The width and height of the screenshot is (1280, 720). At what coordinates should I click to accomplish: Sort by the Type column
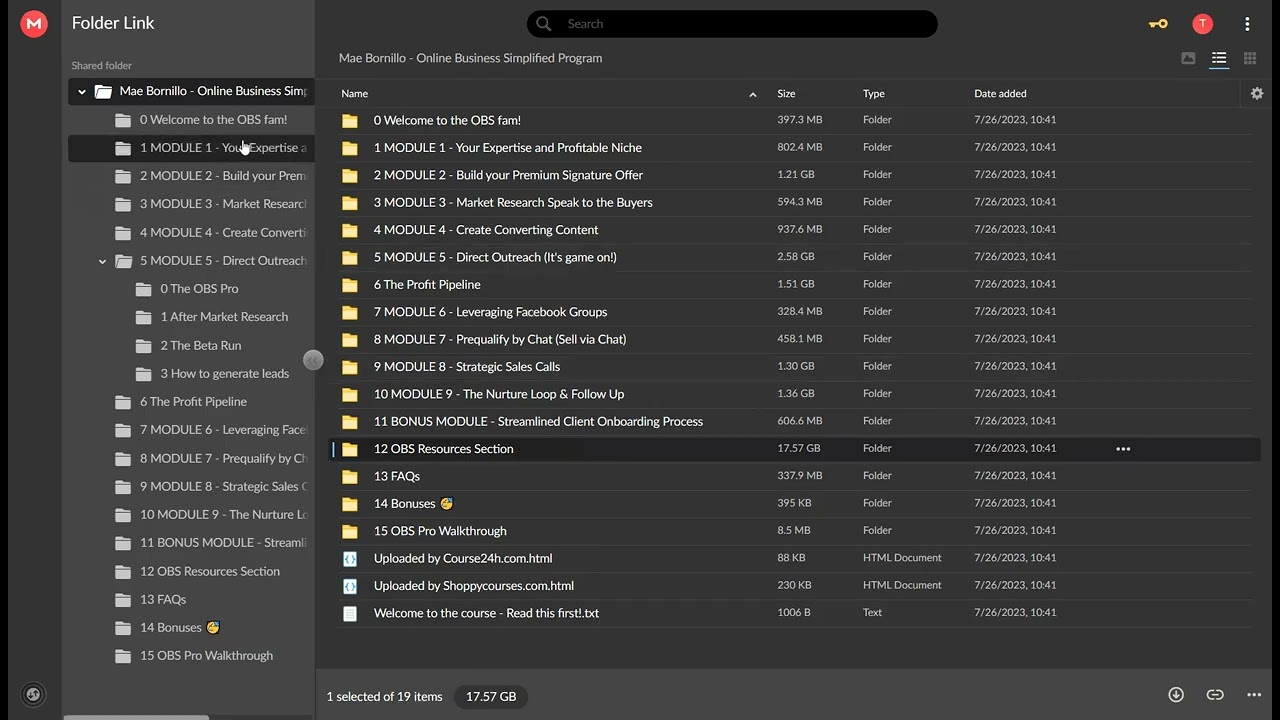(x=874, y=93)
